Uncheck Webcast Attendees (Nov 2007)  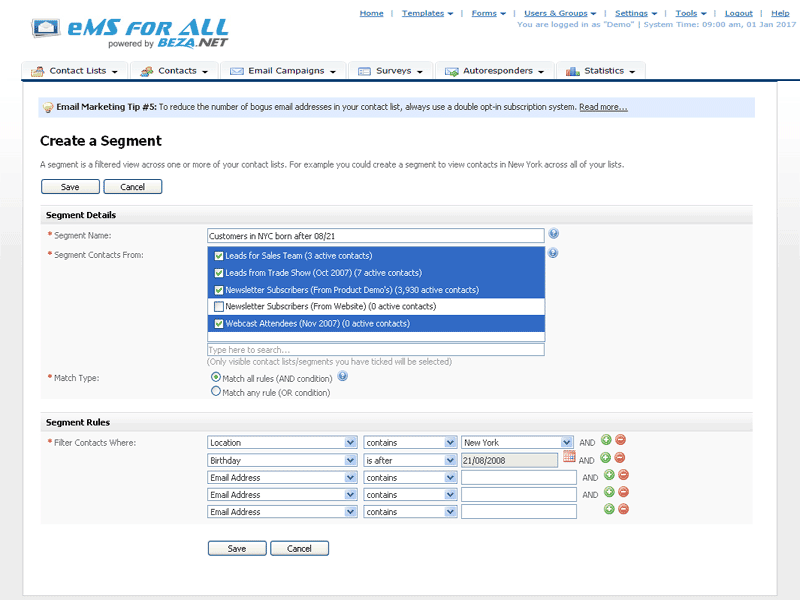point(219,323)
